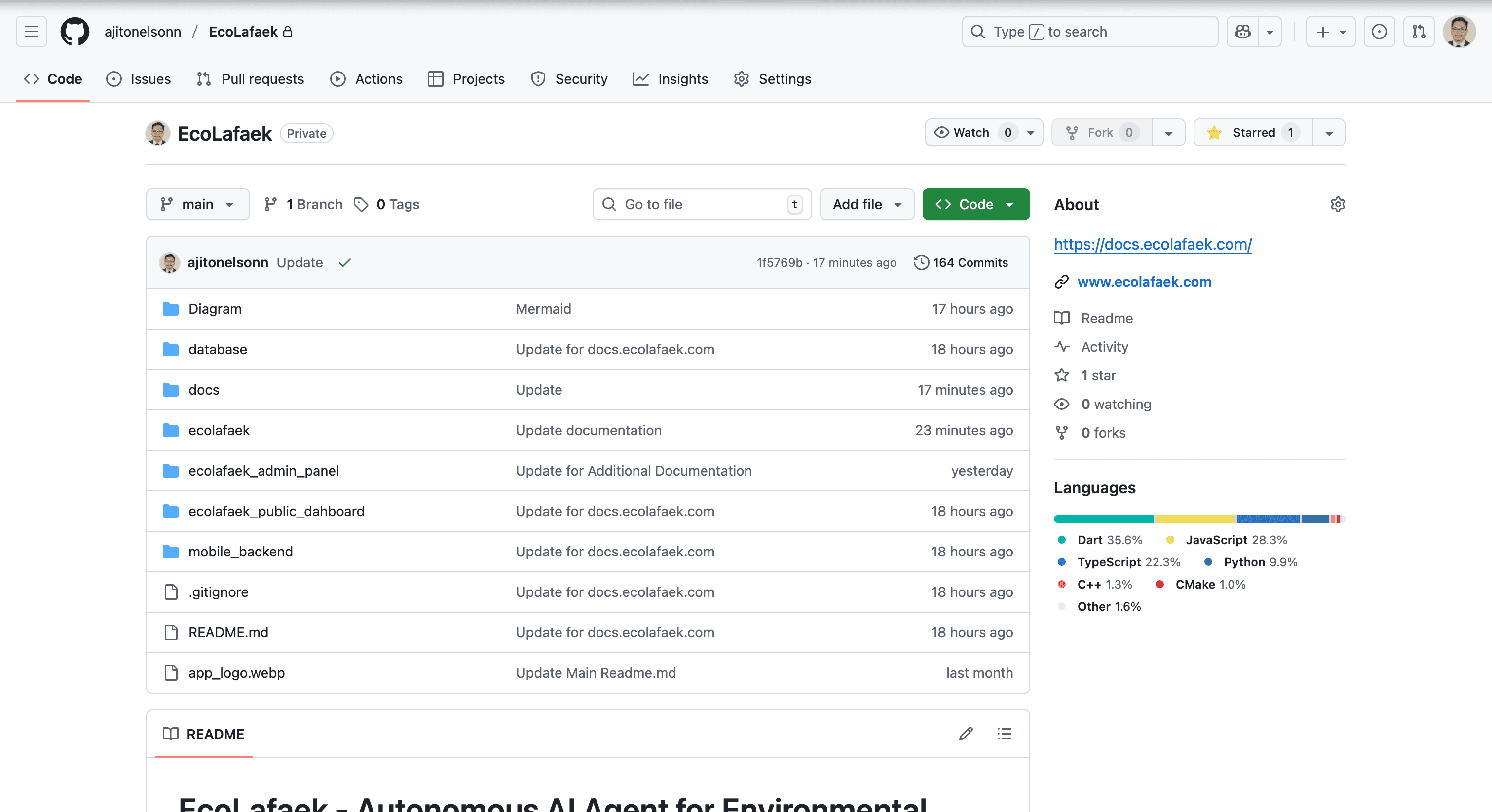
Task: Visit the www.ecolafaek.com link
Action: (1144, 282)
